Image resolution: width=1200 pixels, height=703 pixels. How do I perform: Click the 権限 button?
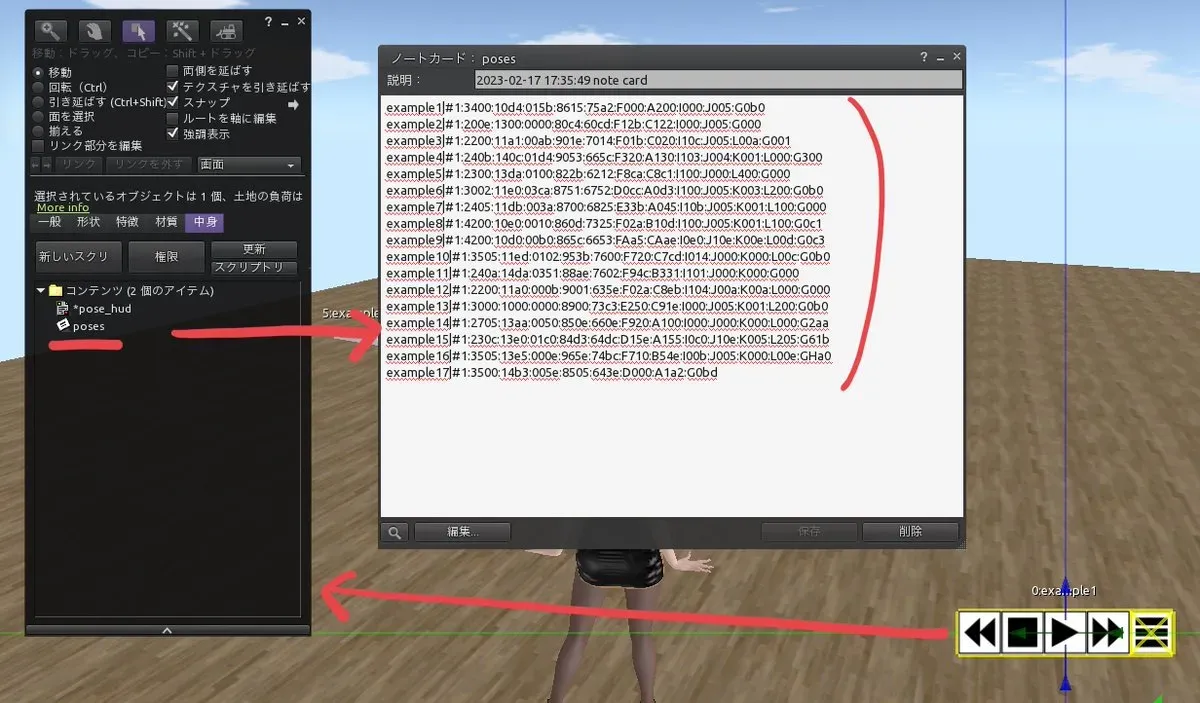[166, 257]
